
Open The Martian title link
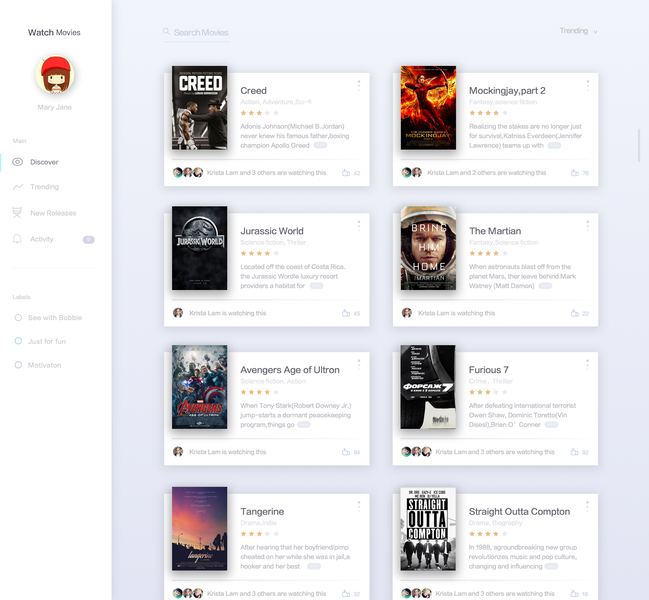tap(495, 231)
